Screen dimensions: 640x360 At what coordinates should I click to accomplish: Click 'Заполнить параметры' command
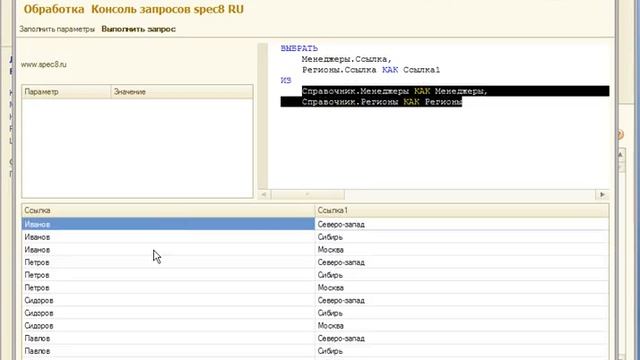point(57,29)
